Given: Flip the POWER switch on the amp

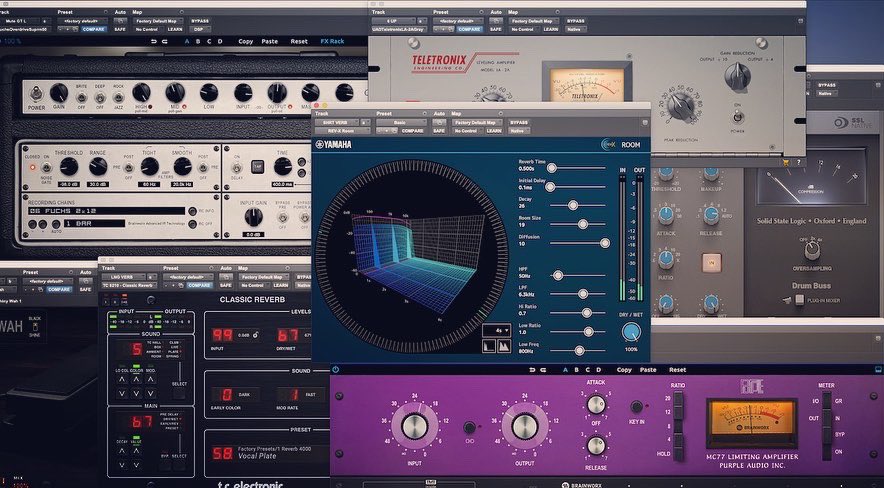Looking at the screenshot, I should coord(37,92).
